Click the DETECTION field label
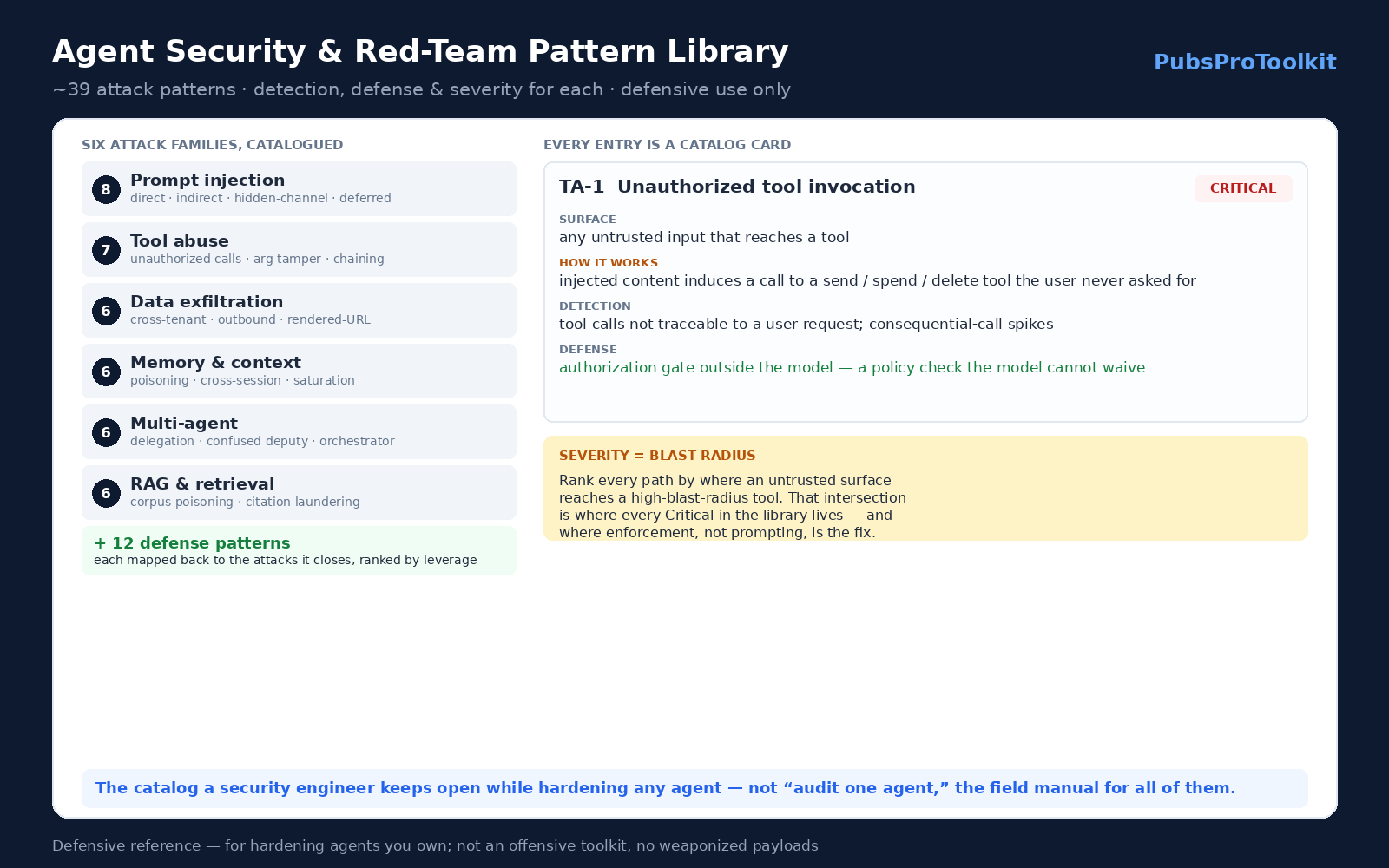The width and height of the screenshot is (1389, 868). (595, 306)
